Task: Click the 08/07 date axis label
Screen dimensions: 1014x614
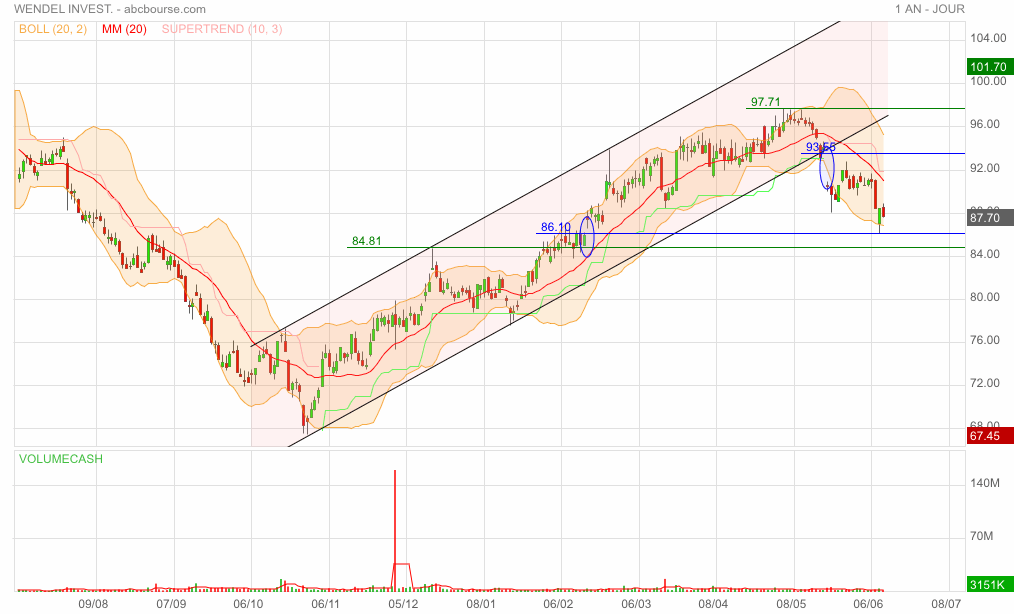Action: pos(946,604)
